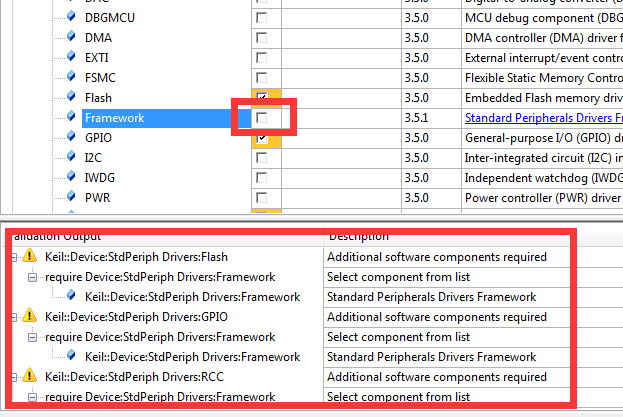The image size is (623, 417).
Task: Select the IWDG tree row
Action: [x=100, y=178]
